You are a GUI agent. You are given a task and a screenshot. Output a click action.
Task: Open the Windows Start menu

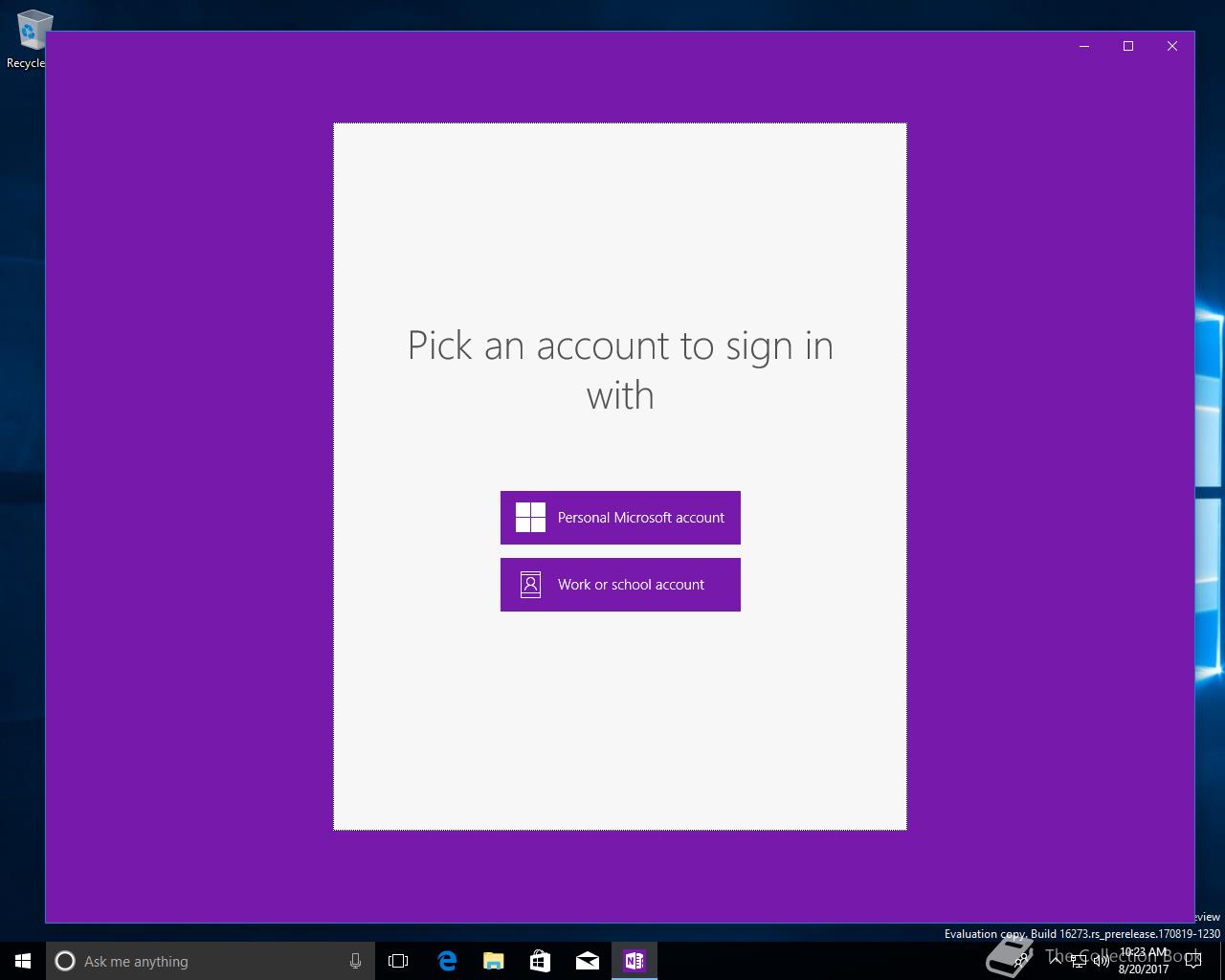pyautogui.click(x=23, y=961)
